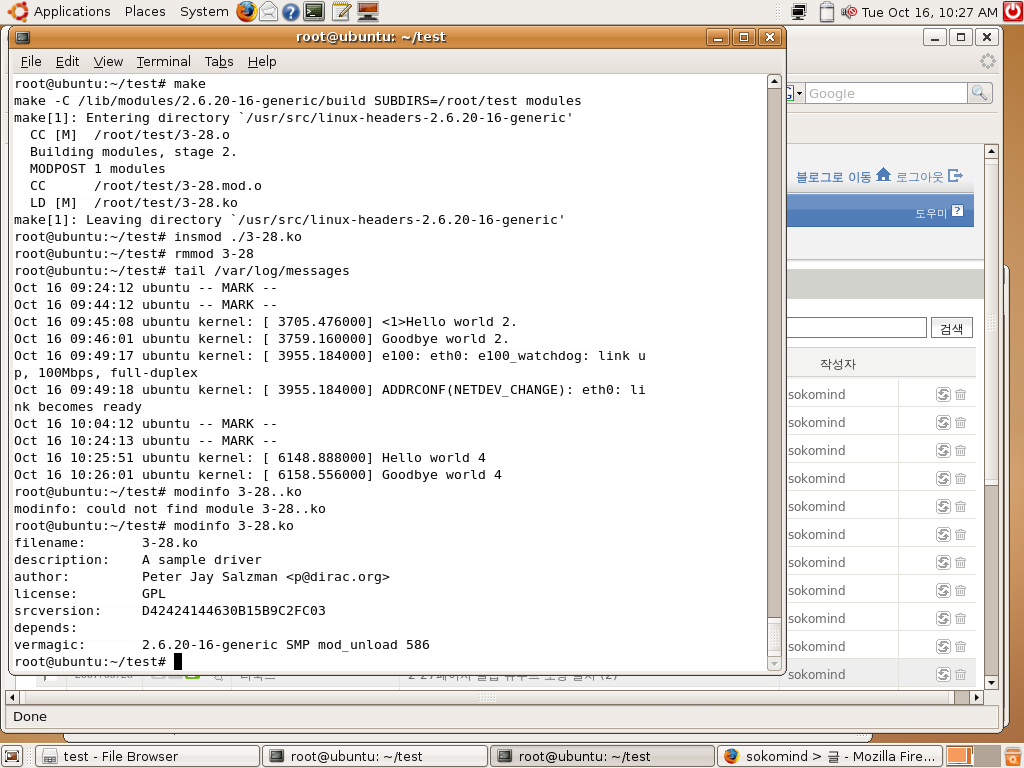Open the terminal Tabs menu
The height and width of the screenshot is (768, 1024).
pyautogui.click(x=219, y=61)
